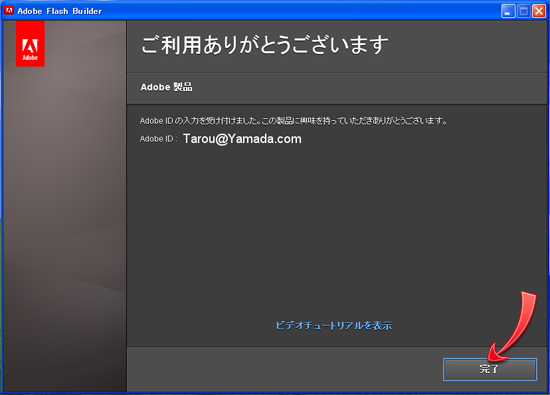Click the red Adobe logo in the sidebar
This screenshot has height=395, width=550.
tap(30, 43)
